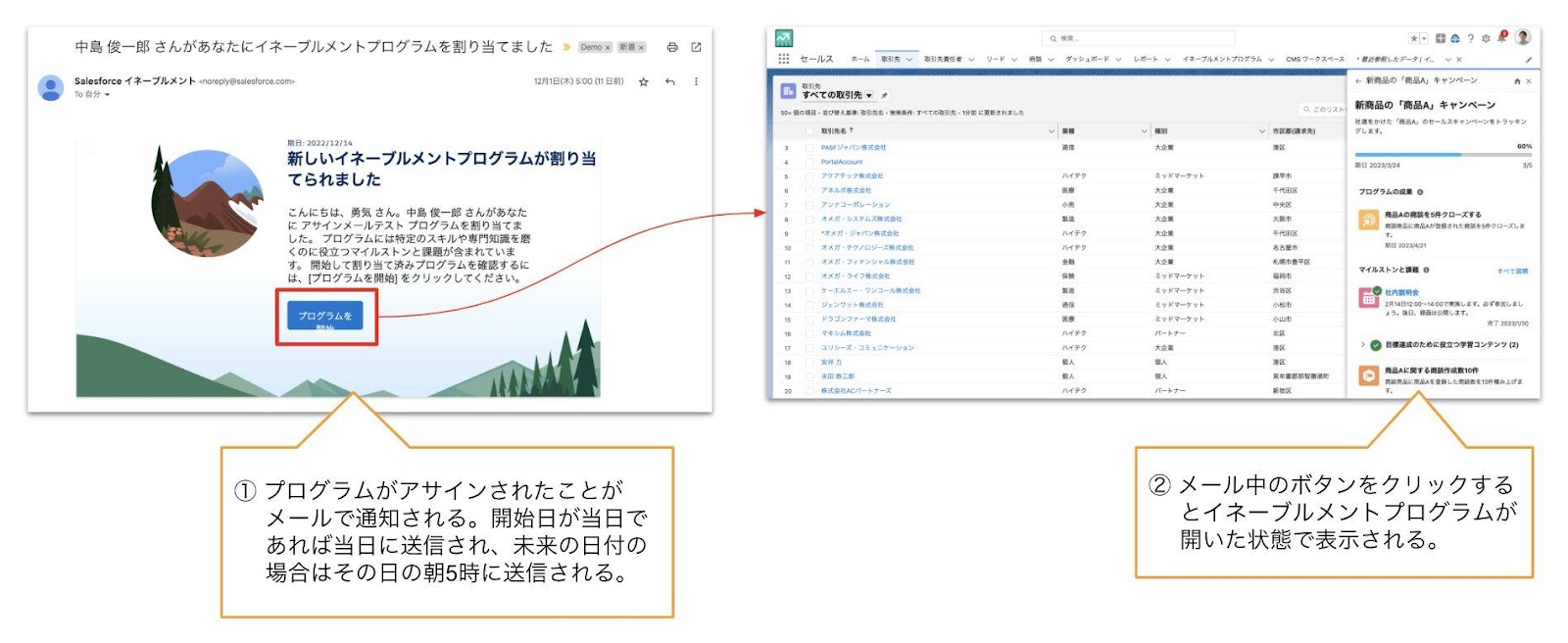
Task: Edit navigation bar with pencil icon
Action: (1529, 60)
